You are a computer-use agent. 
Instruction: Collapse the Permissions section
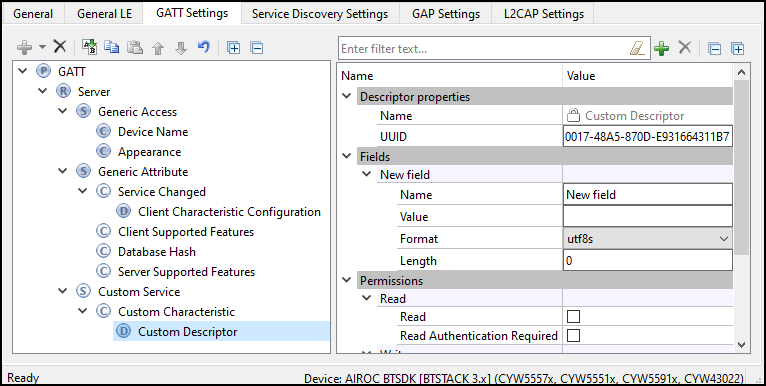[347, 280]
